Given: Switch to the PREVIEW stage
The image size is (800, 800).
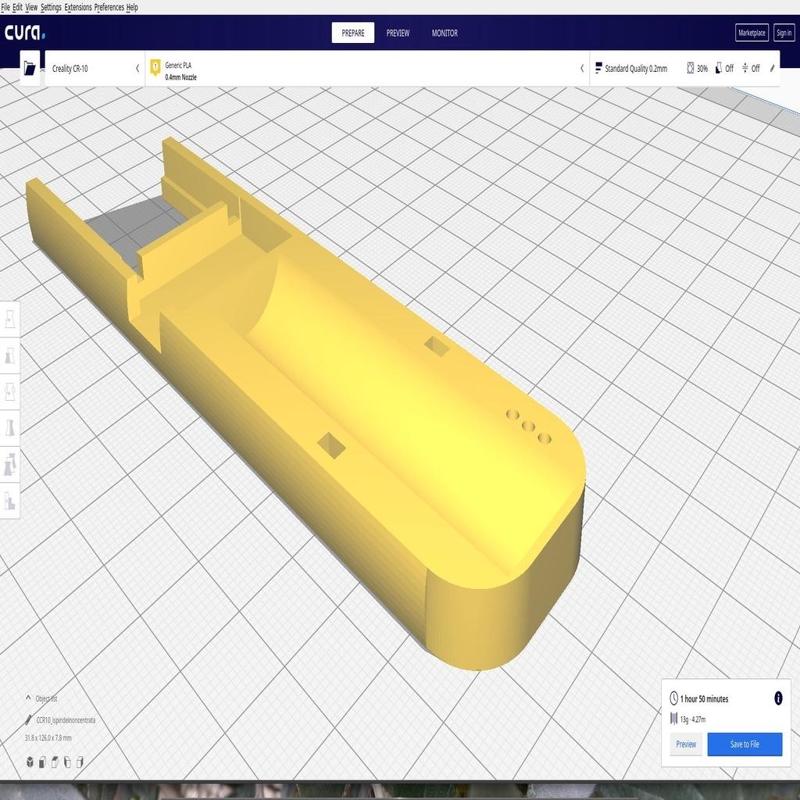Looking at the screenshot, I should (397, 33).
